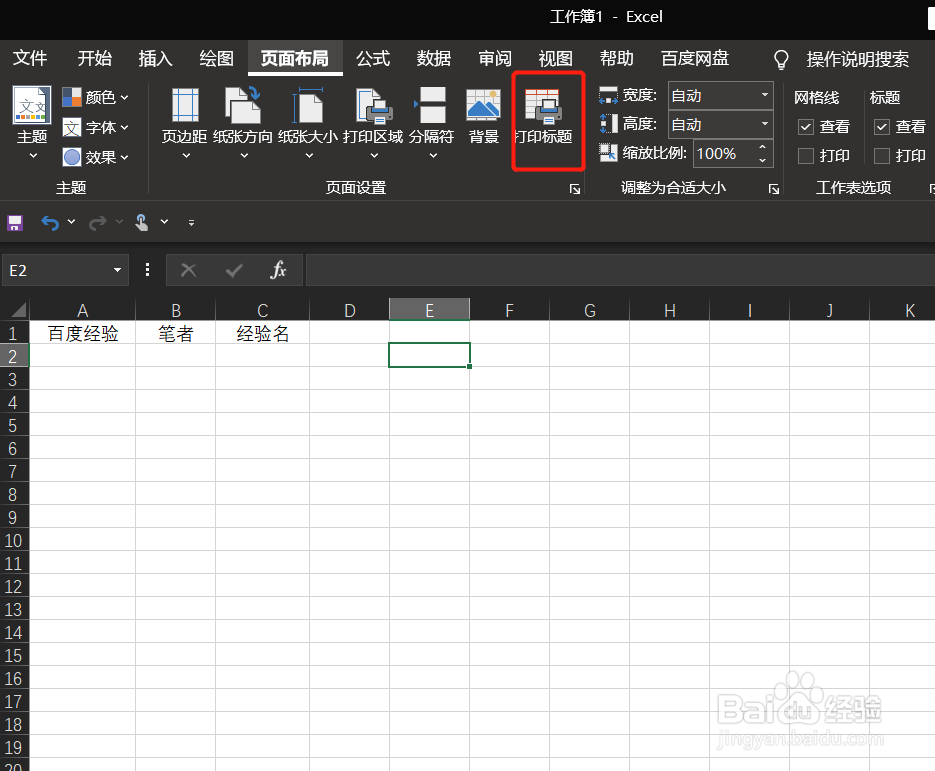The height and width of the screenshot is (771, 935).
Task: Switch to the Draw (绘图) tab
Action: coord(216,58)
